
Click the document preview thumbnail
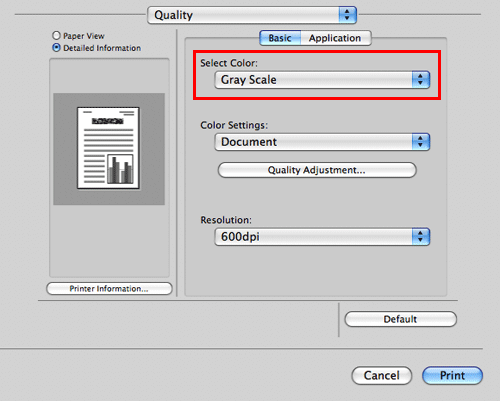108,148
